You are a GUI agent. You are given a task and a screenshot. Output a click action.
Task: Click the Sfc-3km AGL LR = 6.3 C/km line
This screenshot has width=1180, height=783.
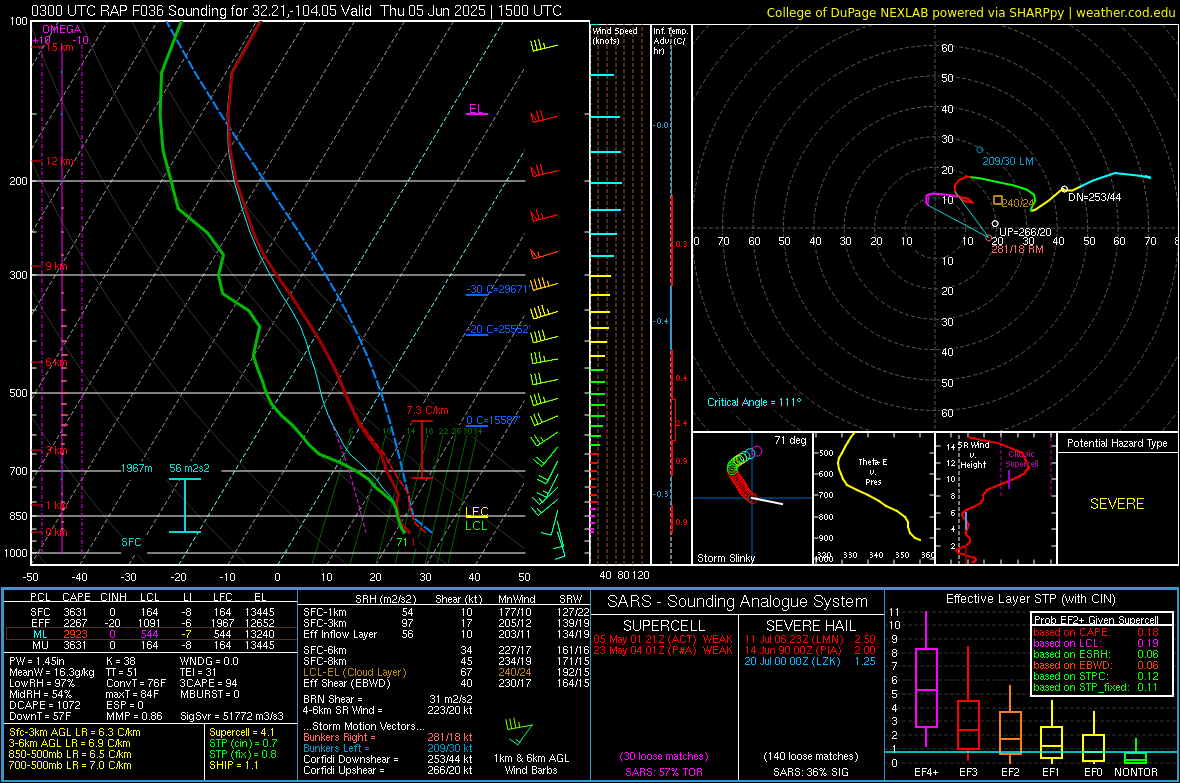coord(75,732)
